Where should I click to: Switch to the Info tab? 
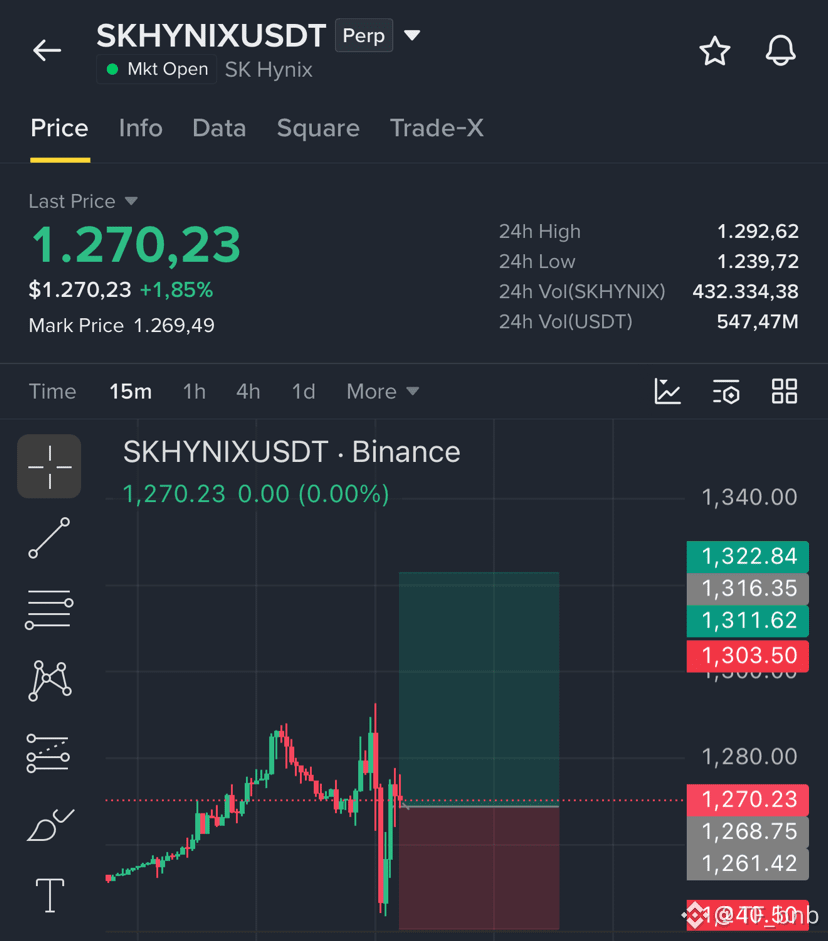point(140,128)
